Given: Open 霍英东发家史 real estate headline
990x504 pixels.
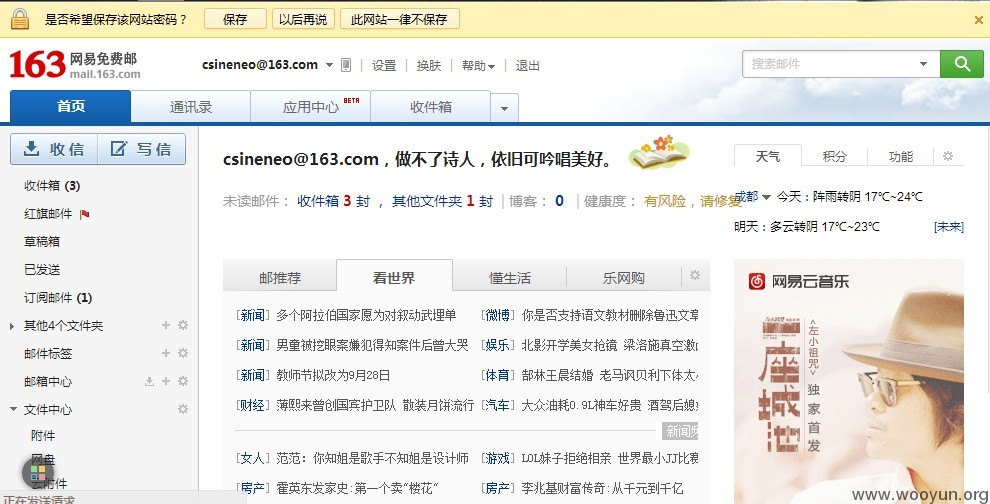Looking at the screenshot, I should pyautogui.click(x=357, y=488).
